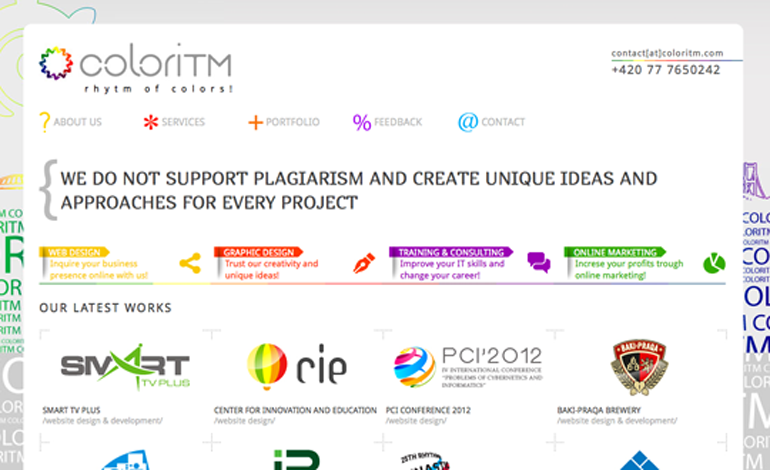Open the CIE balloon logo thumbnail
Viewport: 770px width, 470px height.
[297, 366]
